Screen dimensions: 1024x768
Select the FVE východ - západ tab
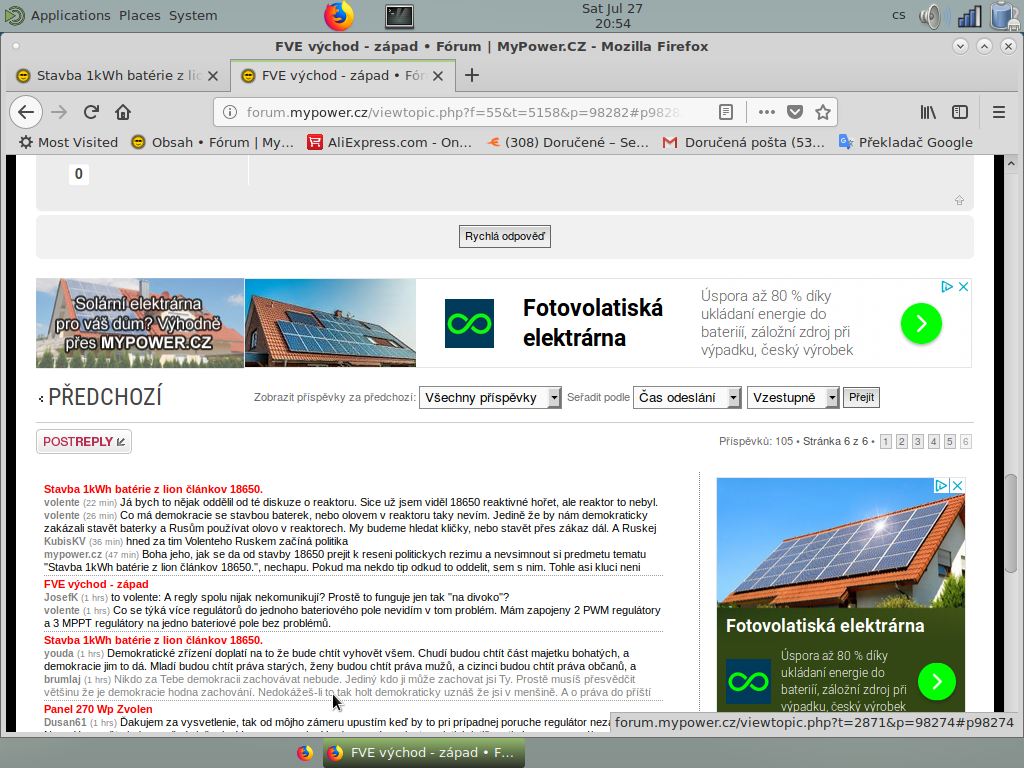click(343, 76)
